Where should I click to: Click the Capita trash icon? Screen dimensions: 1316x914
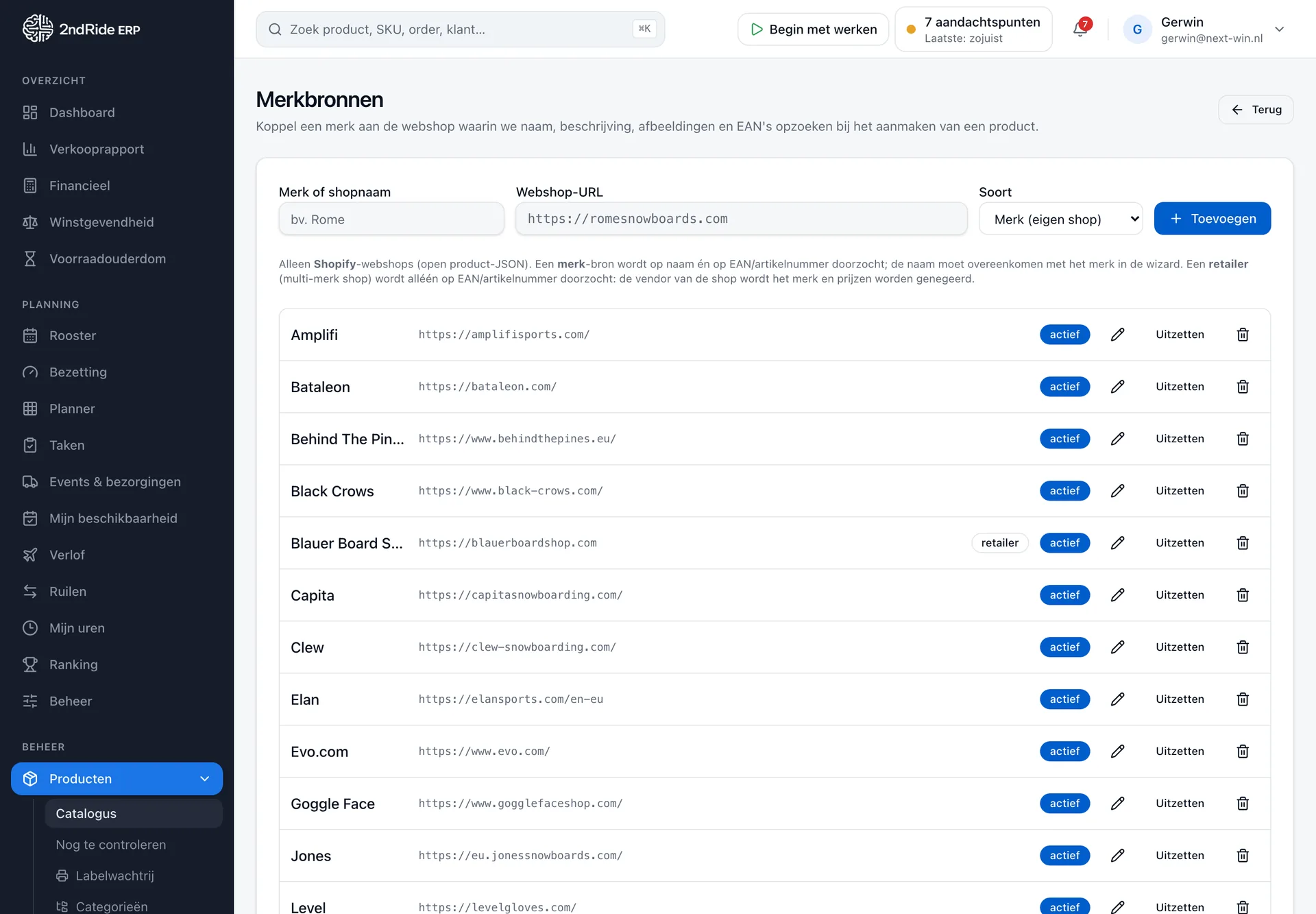coord(1243,595)
